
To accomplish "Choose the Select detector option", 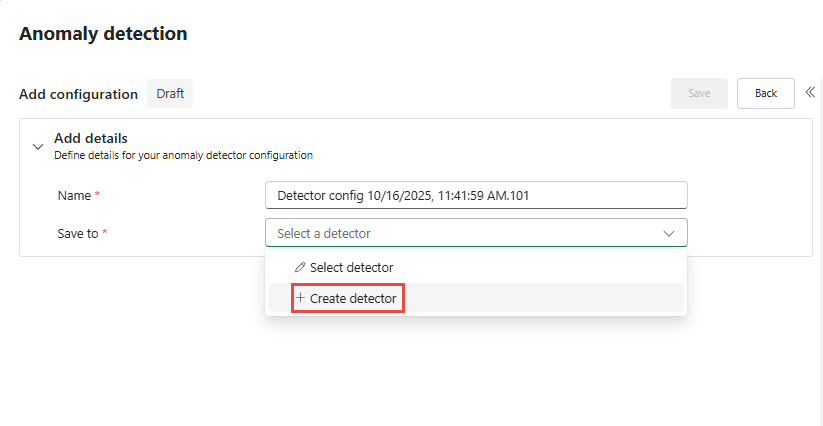I will 476,268.
